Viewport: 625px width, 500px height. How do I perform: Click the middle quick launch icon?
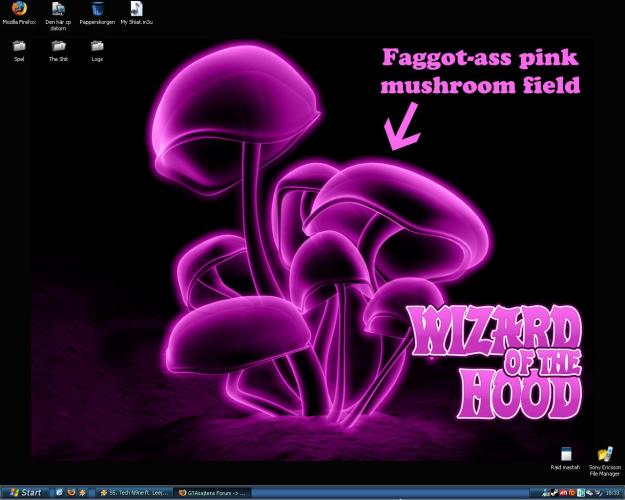[x=71, y=493]
